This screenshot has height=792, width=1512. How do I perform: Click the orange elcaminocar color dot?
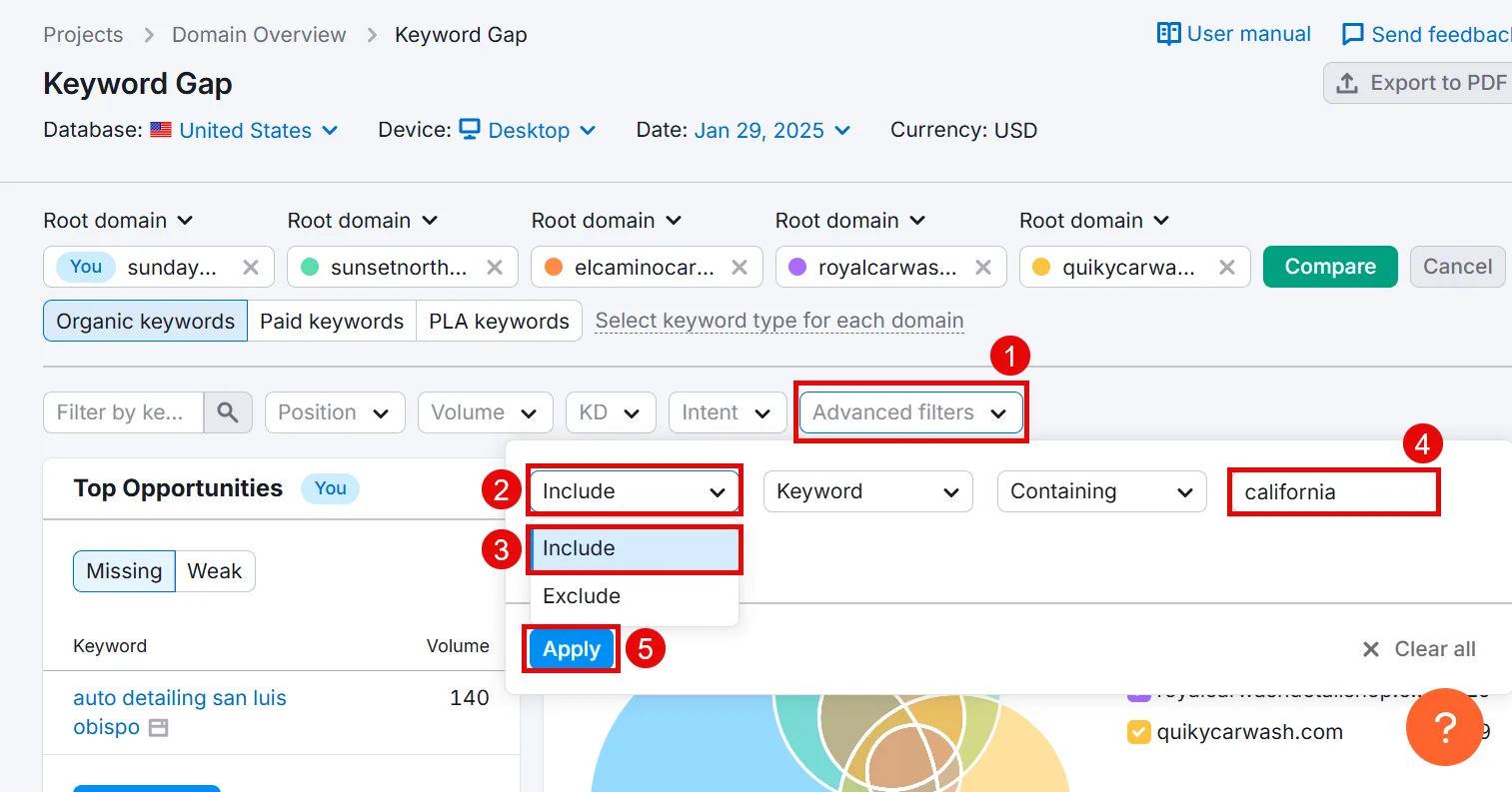[554, 267]
